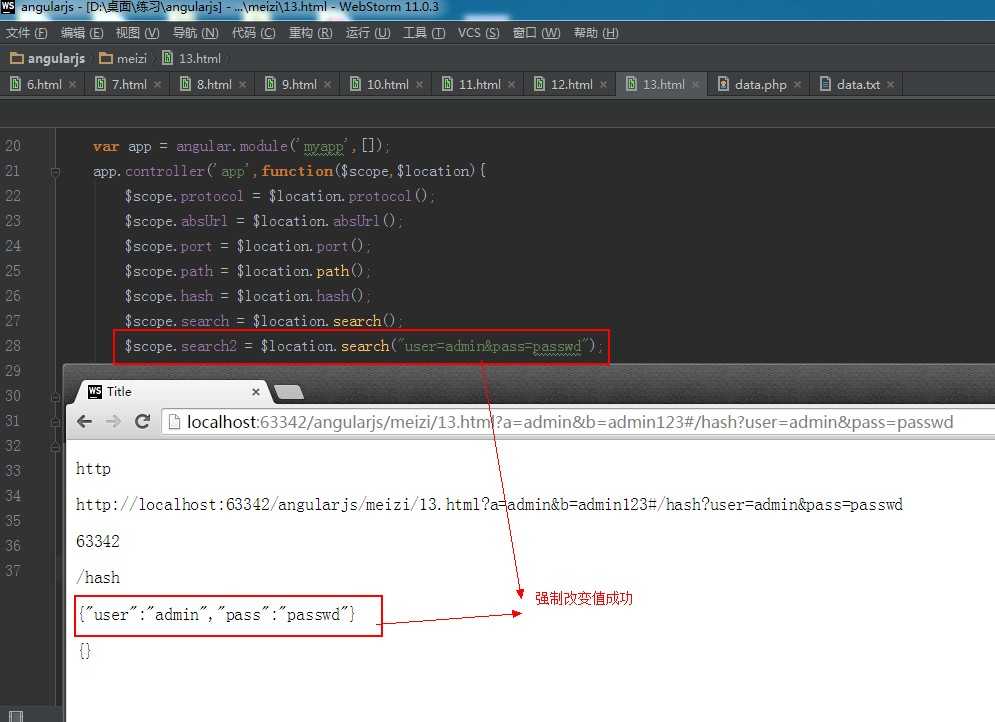This screenshot has height=722, width=995.
Task: Reload the browser page
Action: [x=143, y=421]
